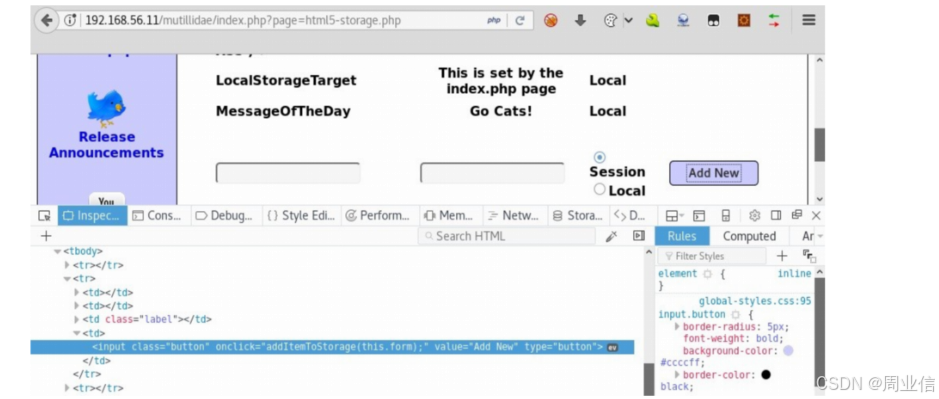The height and width of the screenshot is (399, 939).
Task: Expand the first tr node under tbody
Action: [x=67, y=265]
